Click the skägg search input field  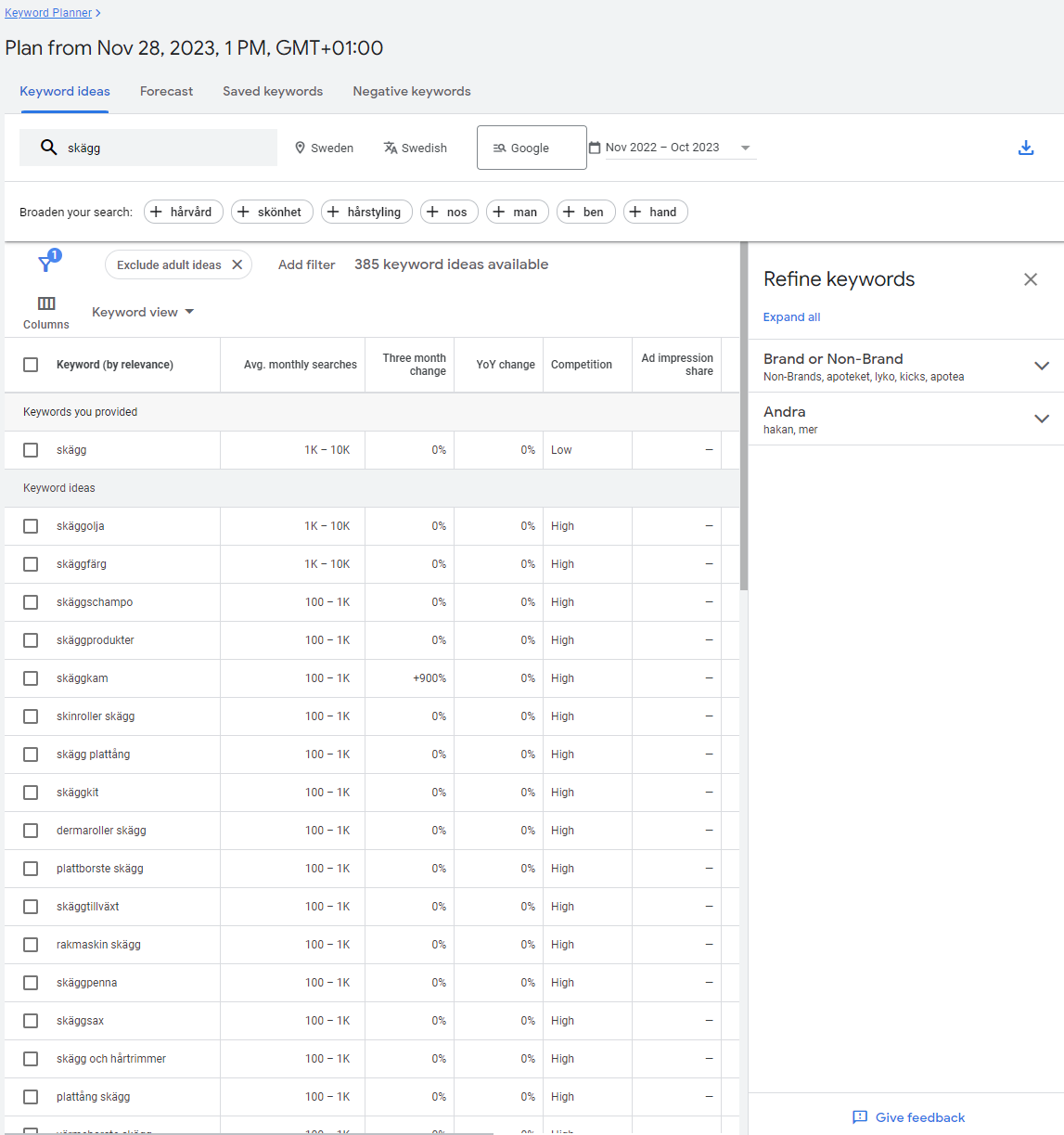coord(148,148)
